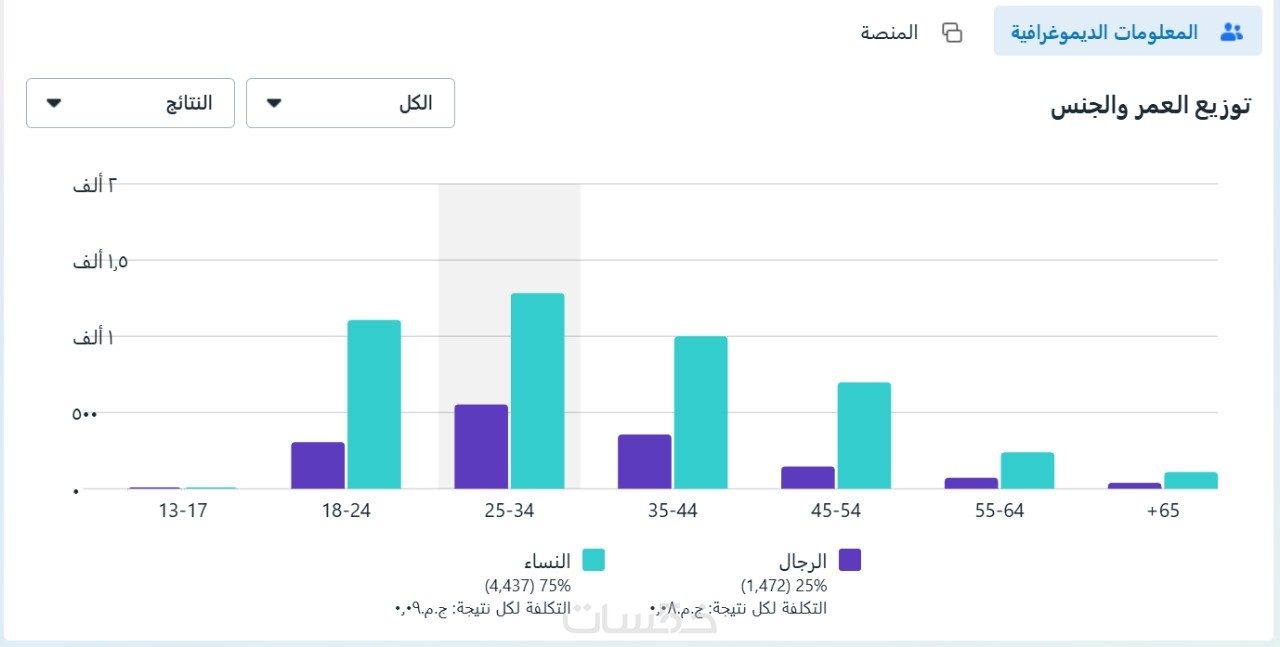Click the 65+ age group label
This screenshot has height=647, width=1280.
[1163, 510]
